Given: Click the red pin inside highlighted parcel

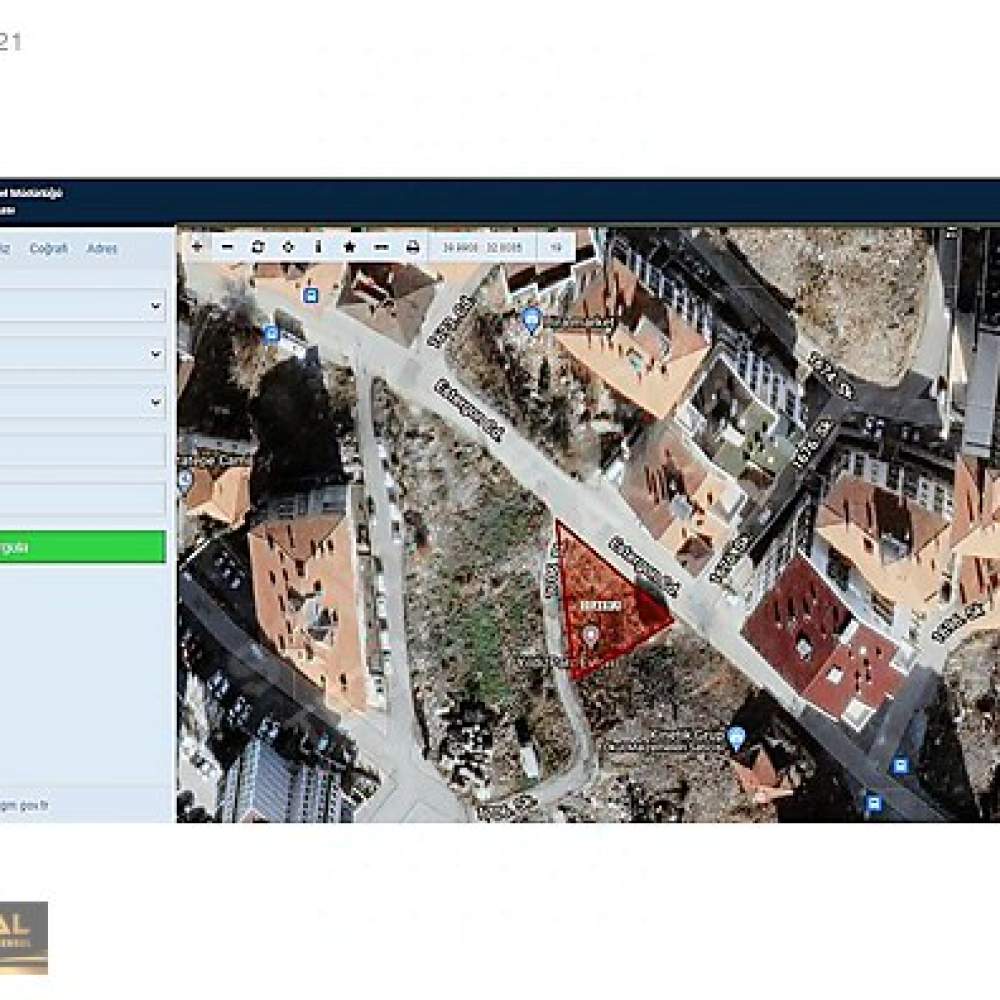Looking at the screenshot, I should (591, 636).
